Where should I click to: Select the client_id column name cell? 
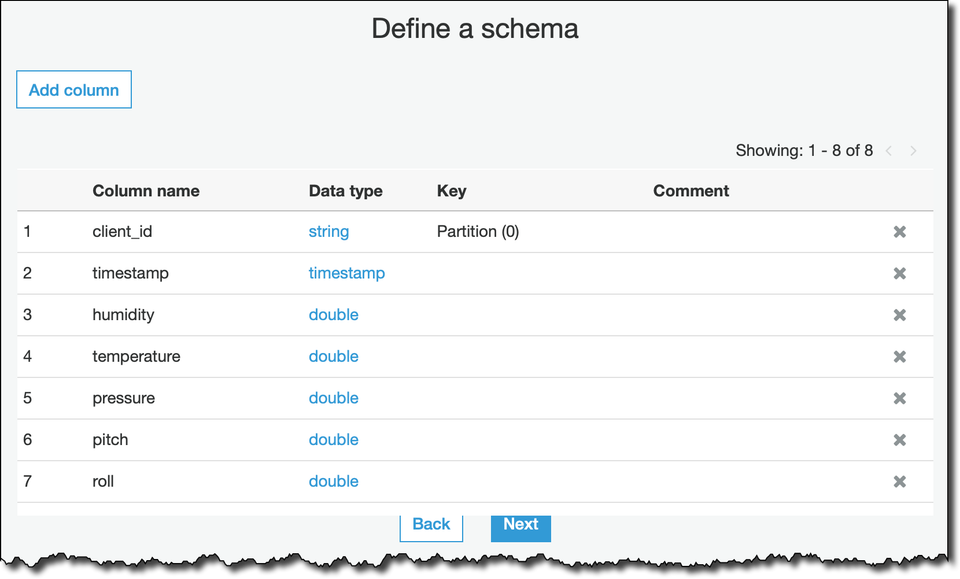point(122,232)
